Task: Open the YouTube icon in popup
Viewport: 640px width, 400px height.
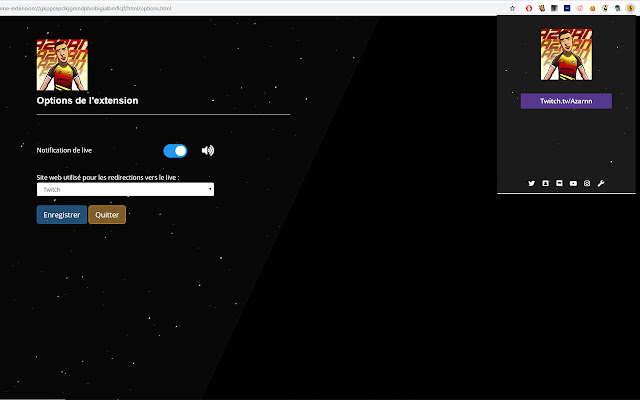Action: coord(573,183)
